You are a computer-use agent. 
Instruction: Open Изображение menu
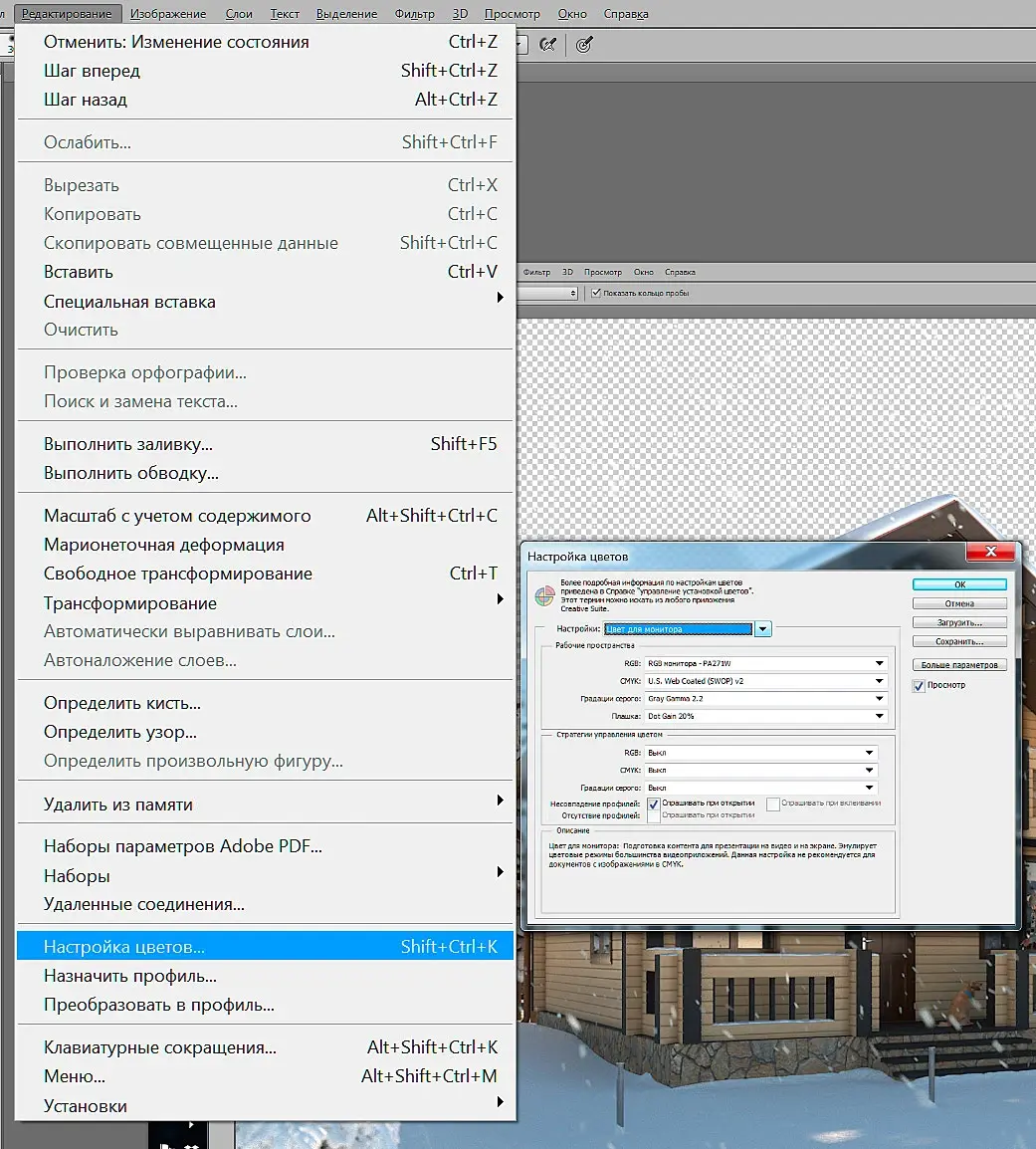pos(168,14)
